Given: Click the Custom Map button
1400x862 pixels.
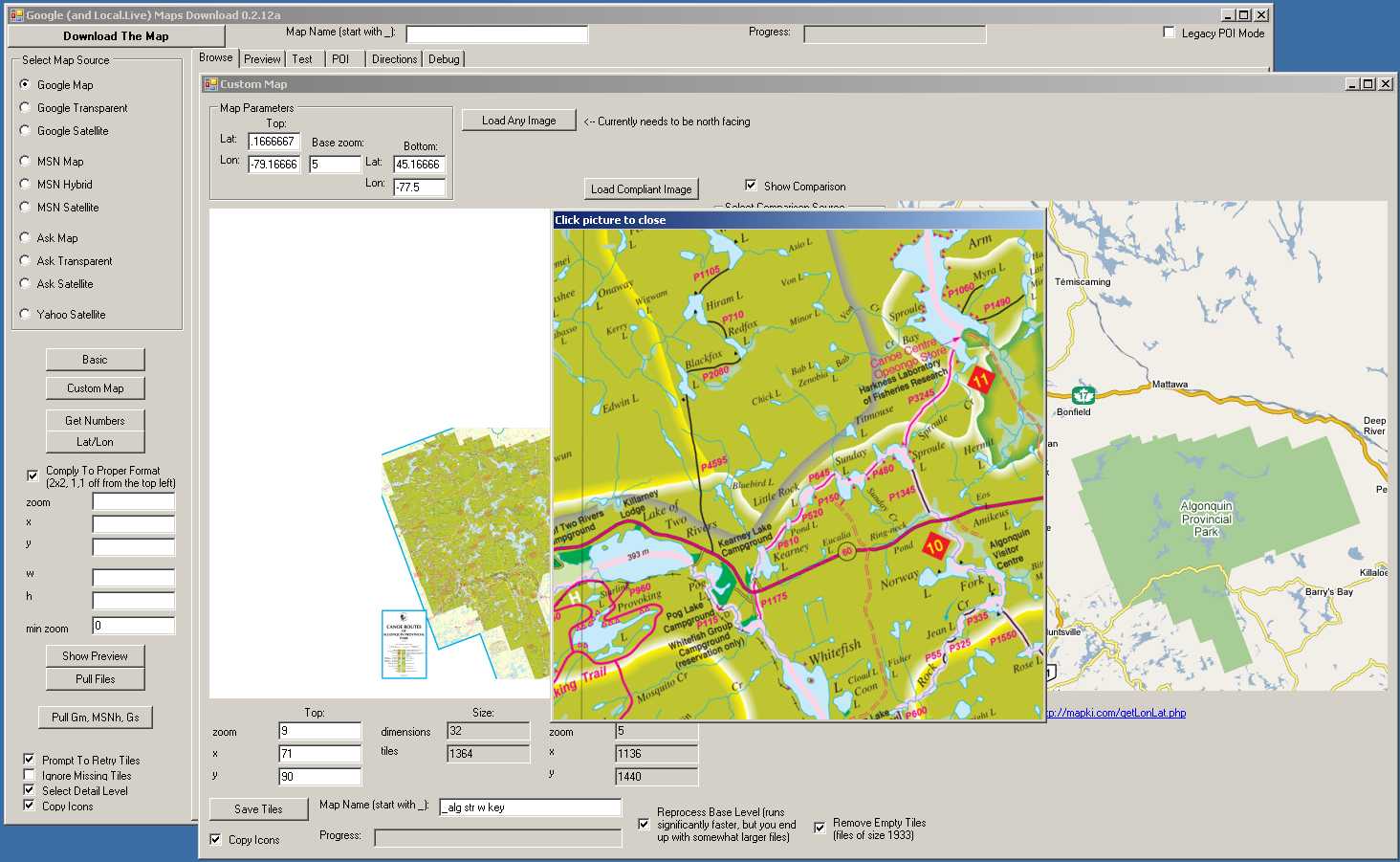Looking at the screenshot, I should pyautogui.click(x=95, y=388).
